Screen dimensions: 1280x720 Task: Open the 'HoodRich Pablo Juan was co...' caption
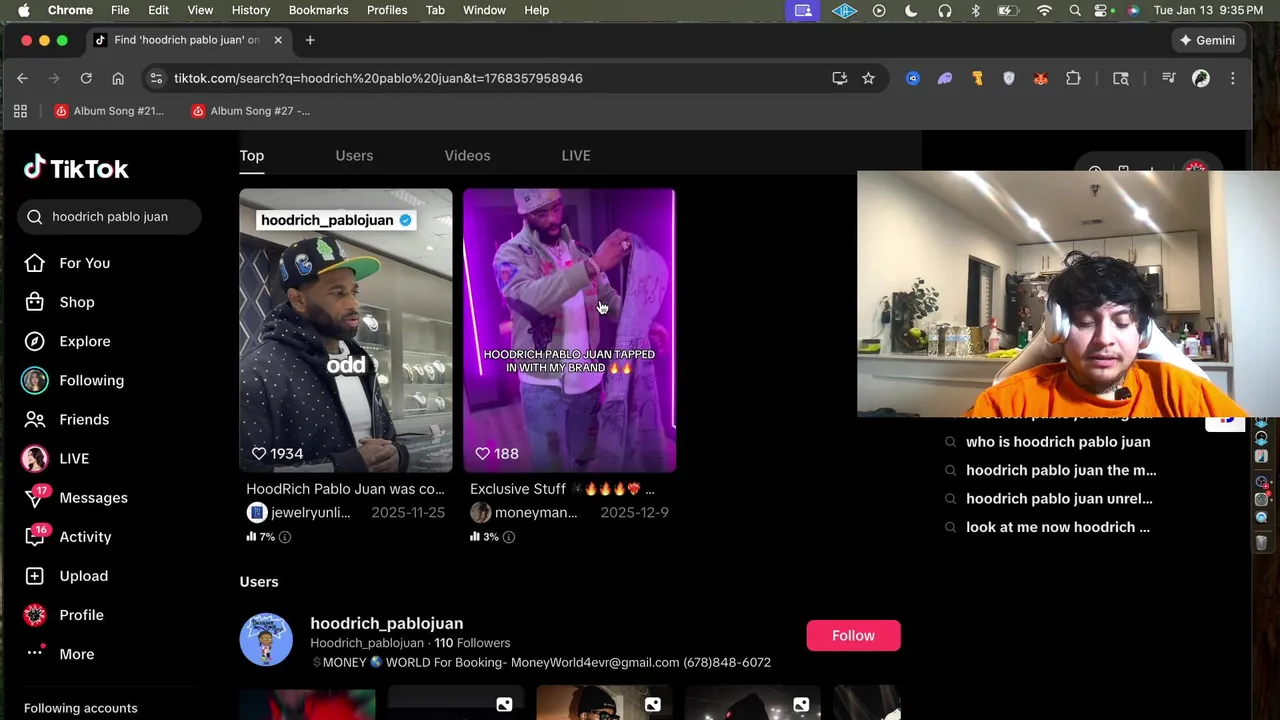[345, 489]
